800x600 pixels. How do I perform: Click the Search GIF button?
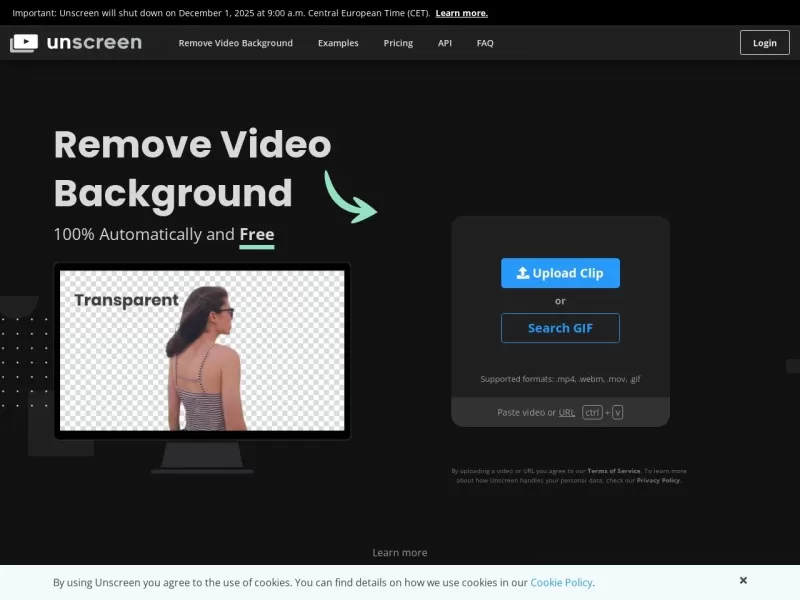point(560,328)
